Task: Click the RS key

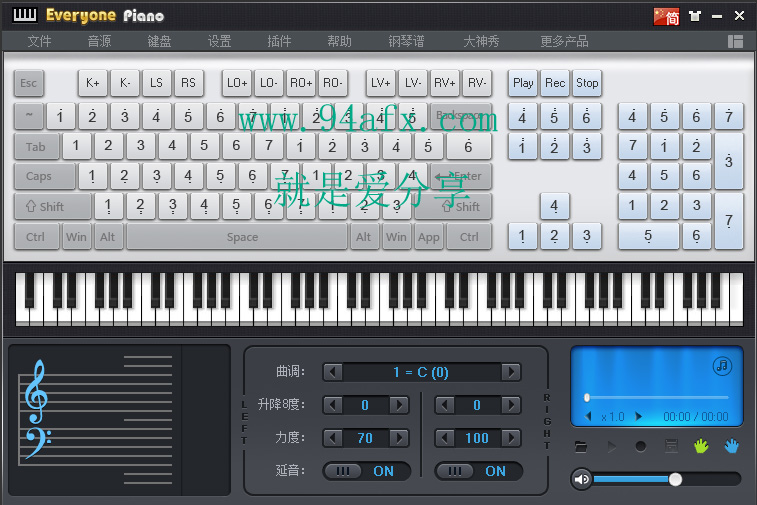Action: point(188,83)
